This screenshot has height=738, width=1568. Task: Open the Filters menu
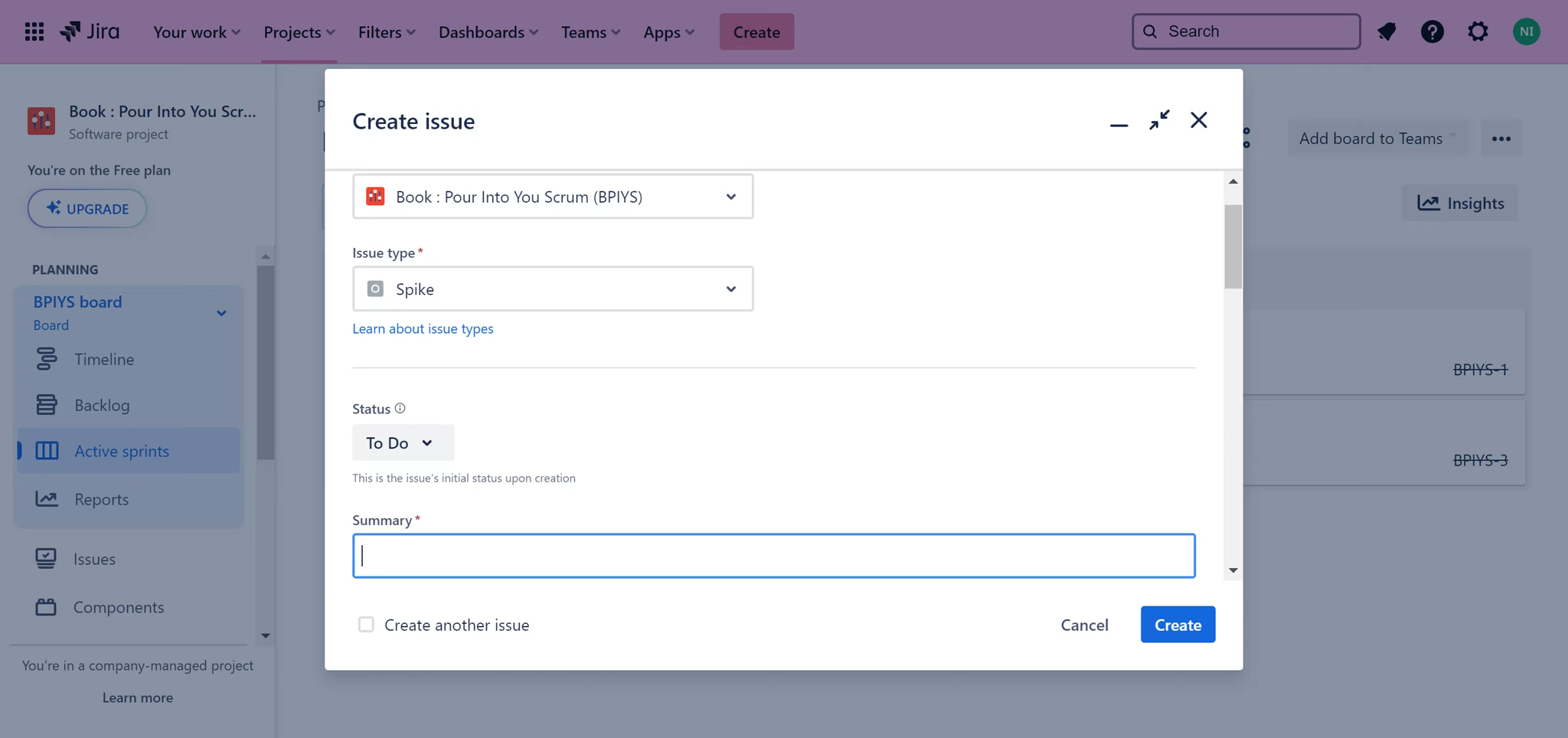click(387, 32)
